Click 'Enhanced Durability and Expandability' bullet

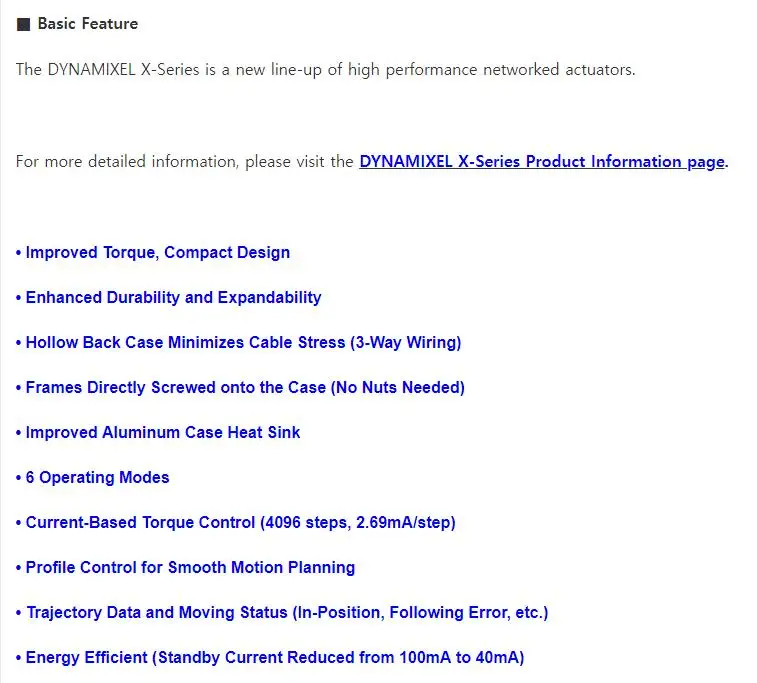168,297
